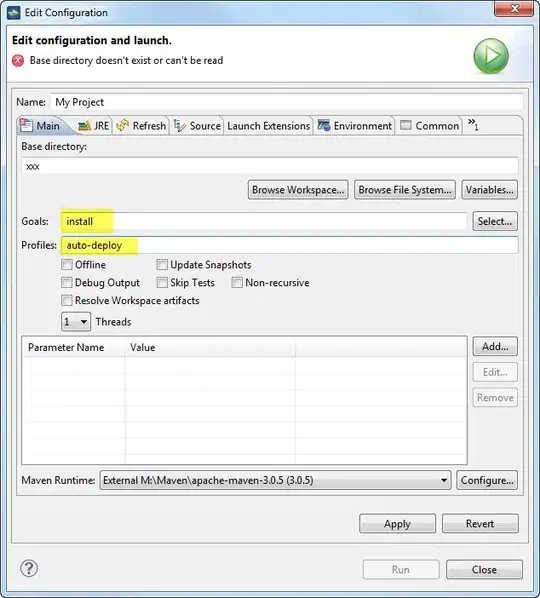The image size is (540, 598).
Task: Click the Browse Workspace button
Action: (x=298, y=190)
